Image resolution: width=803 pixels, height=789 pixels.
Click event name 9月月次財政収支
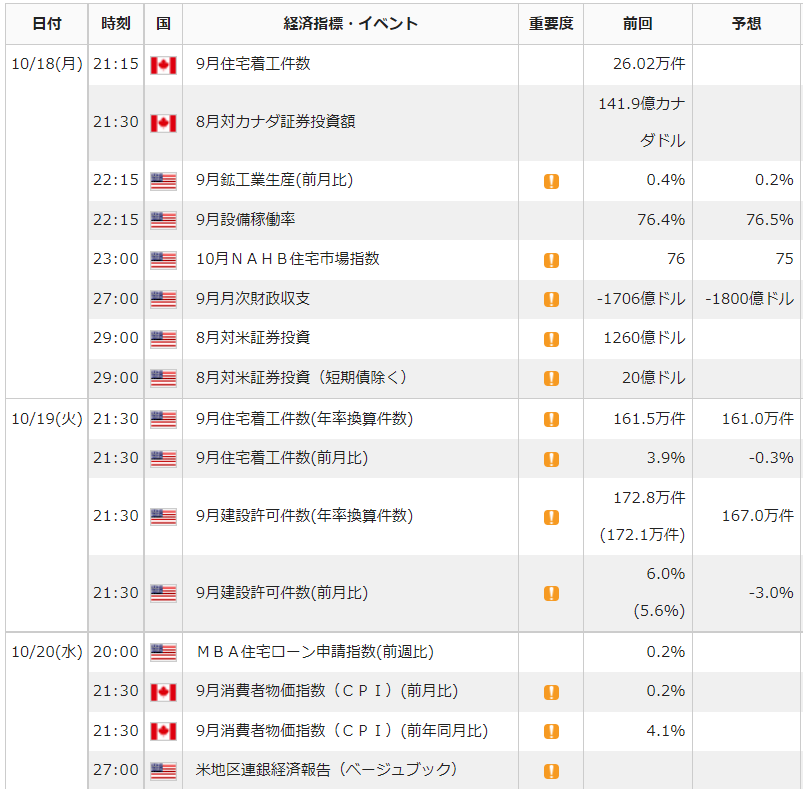253,298
